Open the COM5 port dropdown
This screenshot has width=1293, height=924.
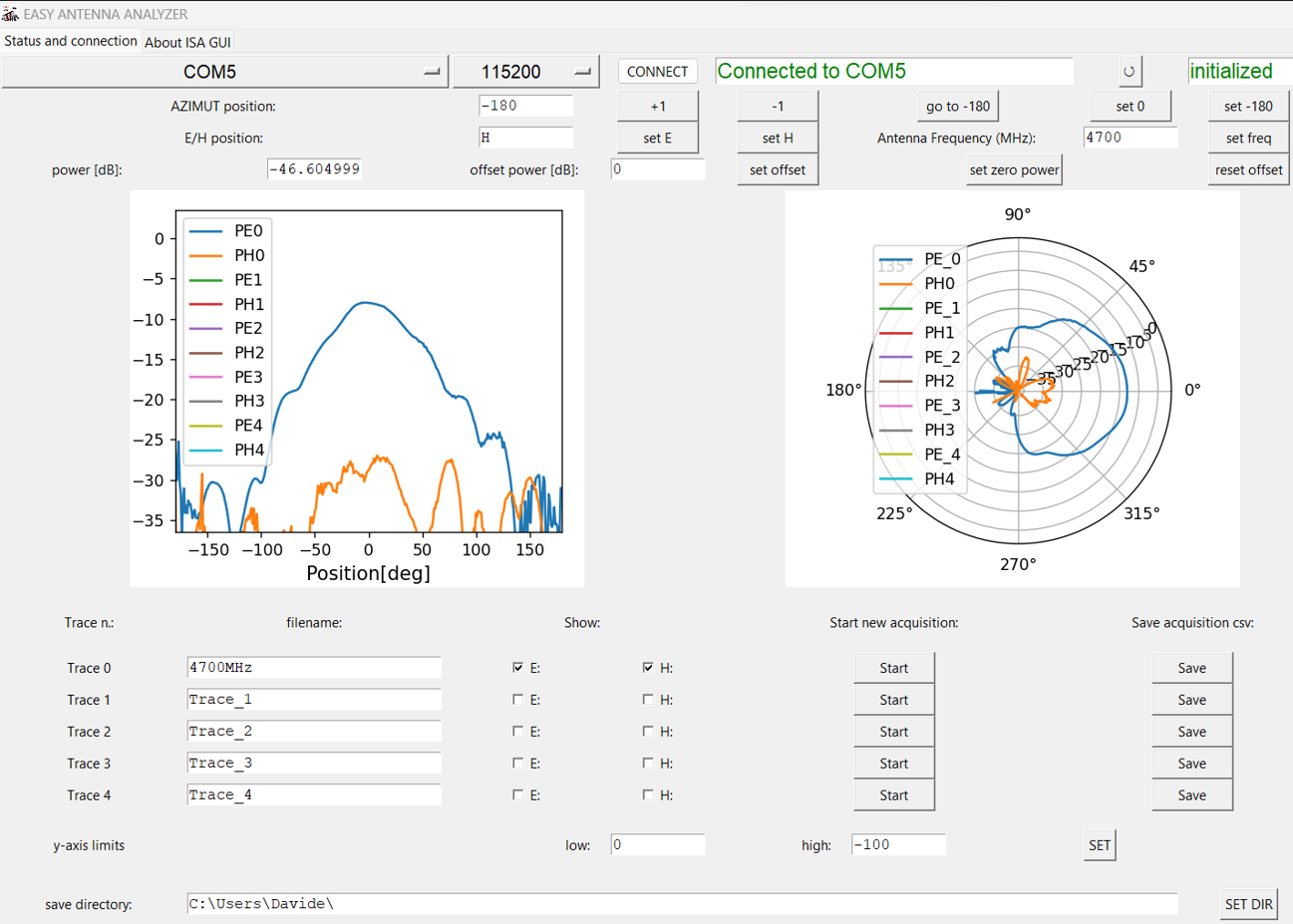[x=225, y=72]
